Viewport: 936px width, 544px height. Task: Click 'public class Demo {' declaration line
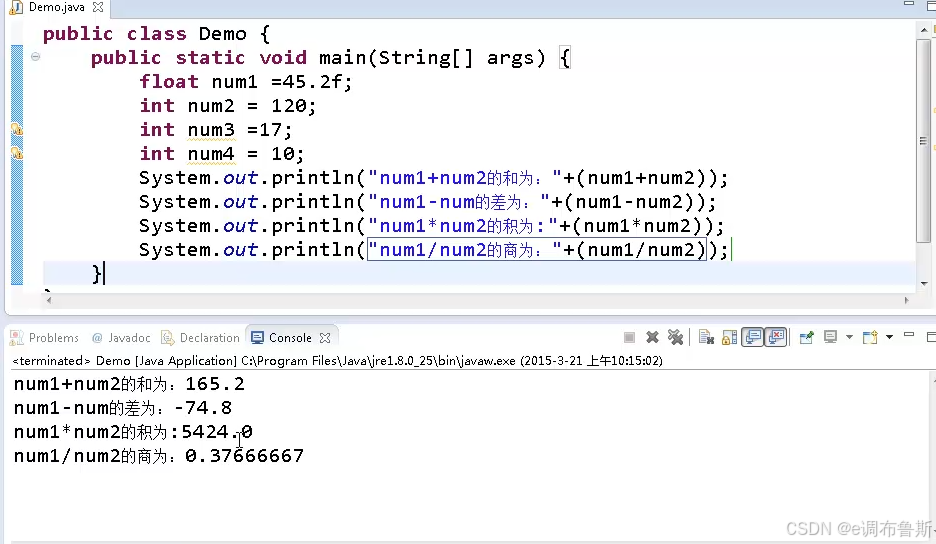[156, 34]
